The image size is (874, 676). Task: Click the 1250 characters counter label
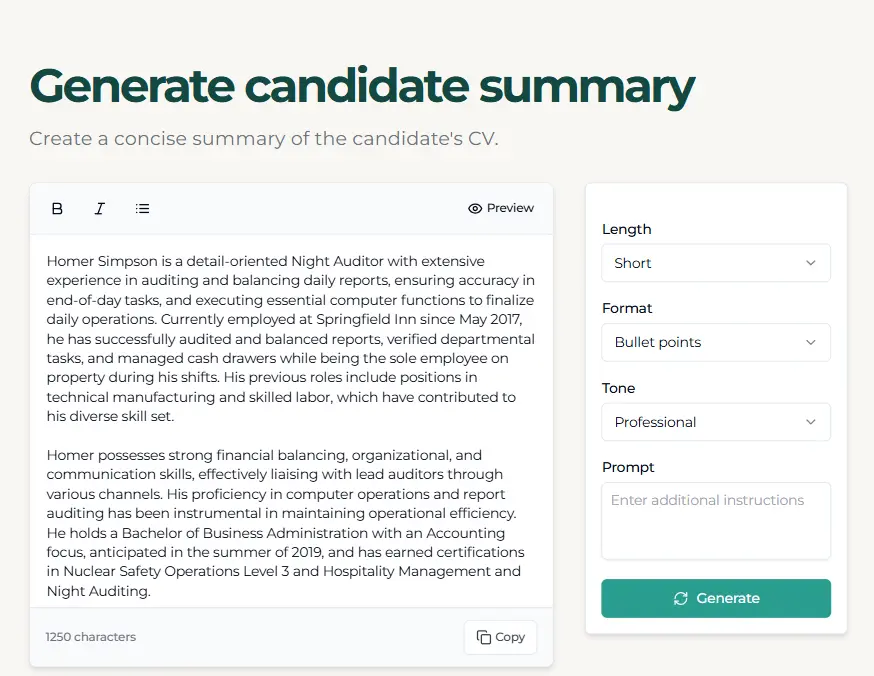pyautogui.click(x=90, y=637)
